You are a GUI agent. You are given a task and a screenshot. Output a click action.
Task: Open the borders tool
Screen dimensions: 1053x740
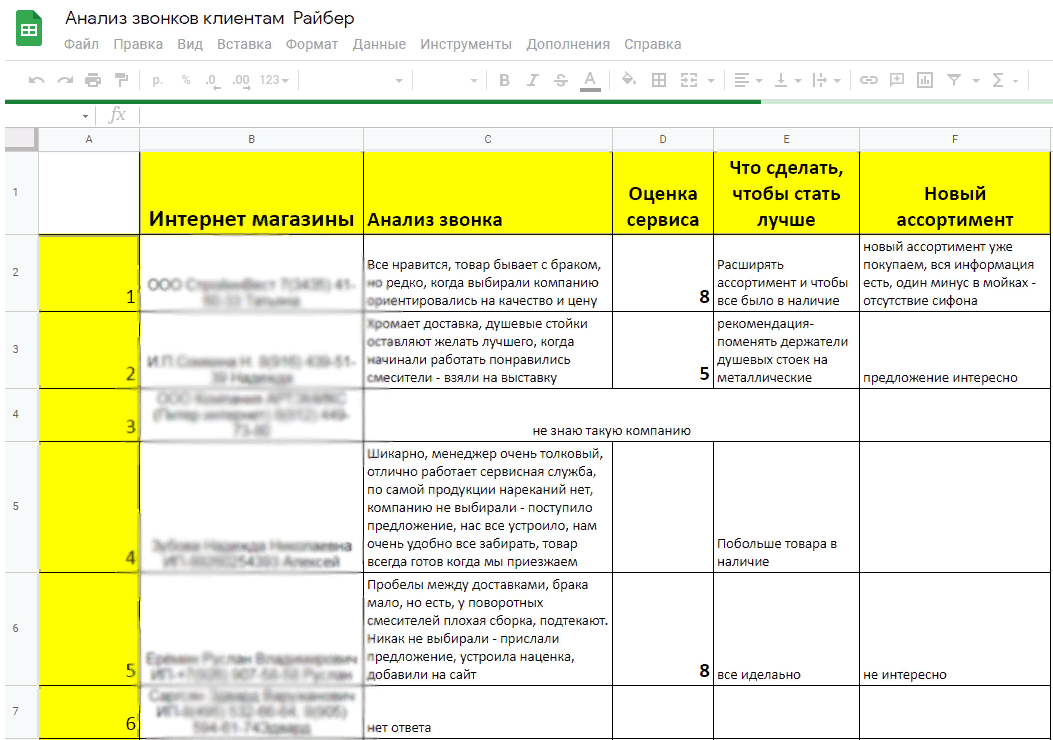[x=659, y=81]
